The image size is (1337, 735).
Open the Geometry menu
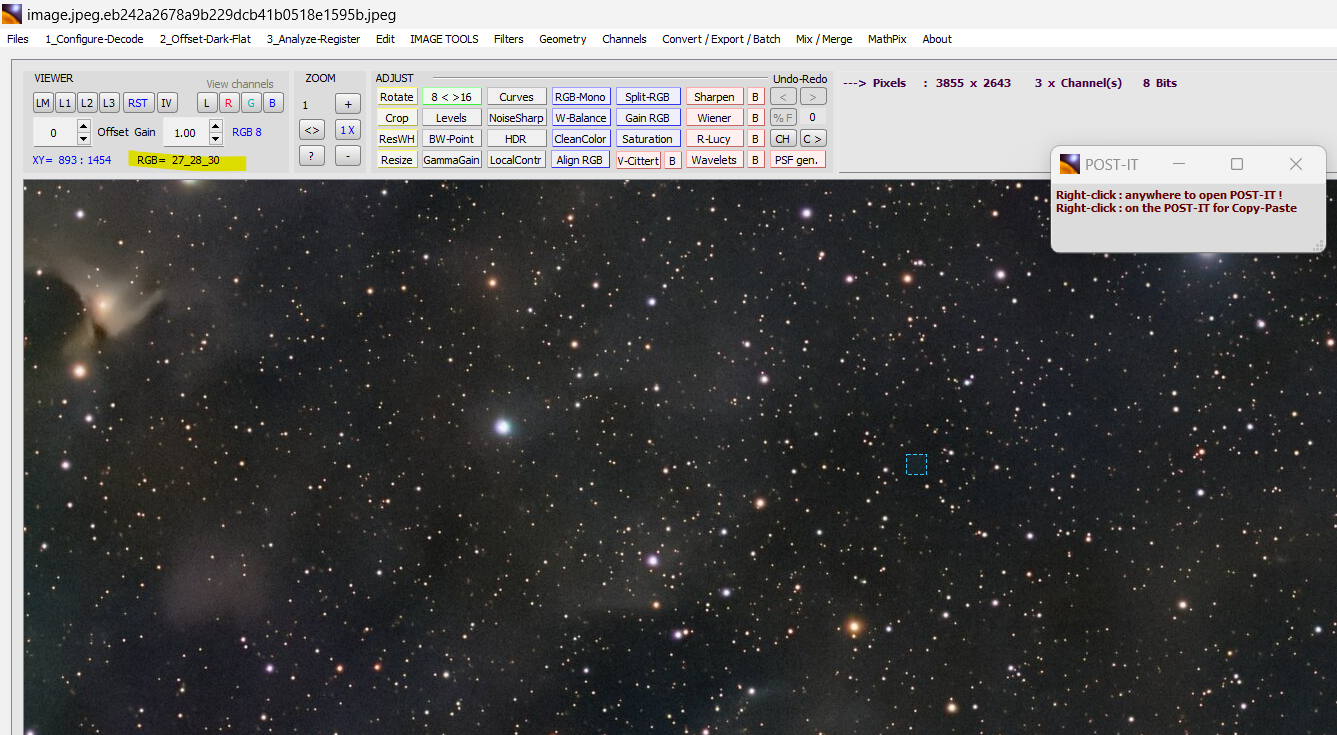[563, 39]
